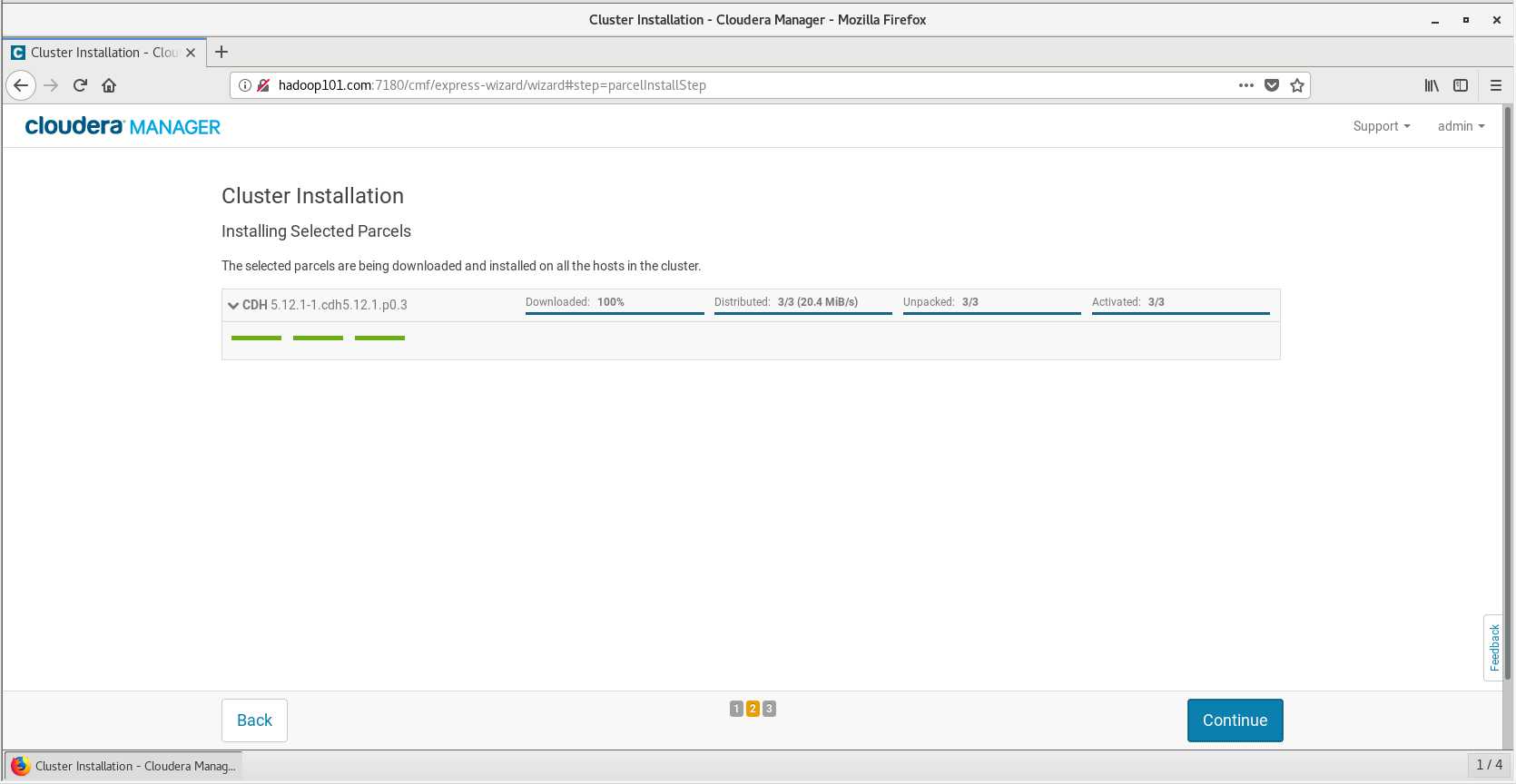Image resolution: width=1516 pixels, height=784 pixels.
Task: Open the Firefox hamburger menu
Action: tap(1496, 85)
